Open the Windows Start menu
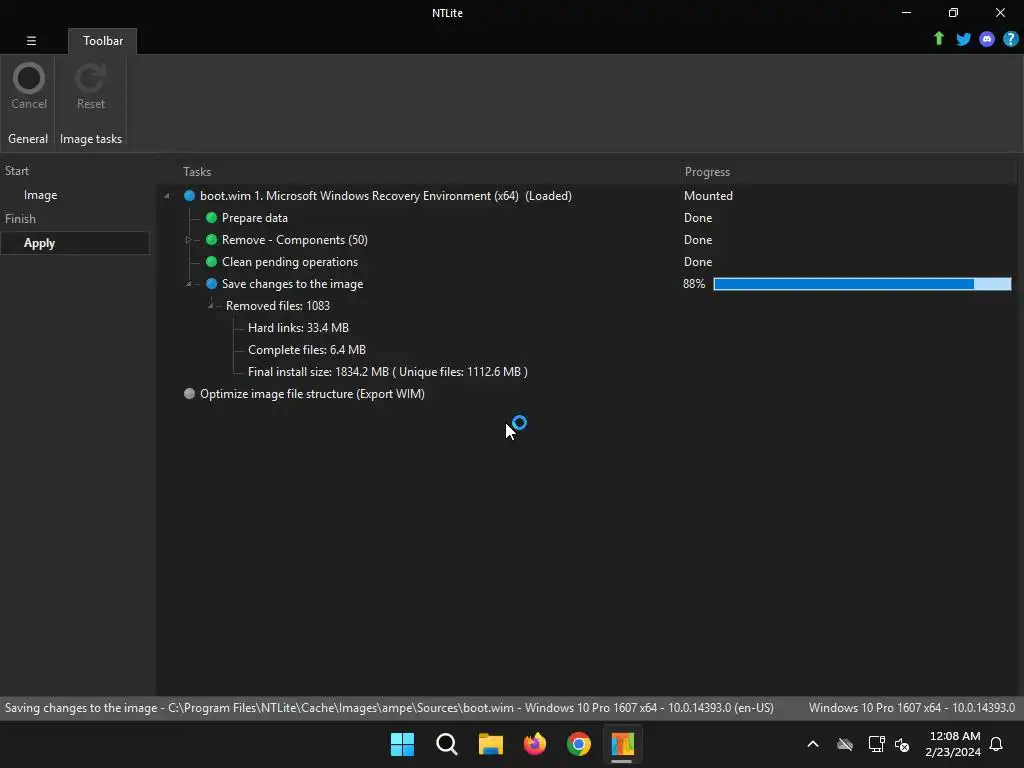Viewport: 1024px width, 768px height. click(x=402, y=744)
